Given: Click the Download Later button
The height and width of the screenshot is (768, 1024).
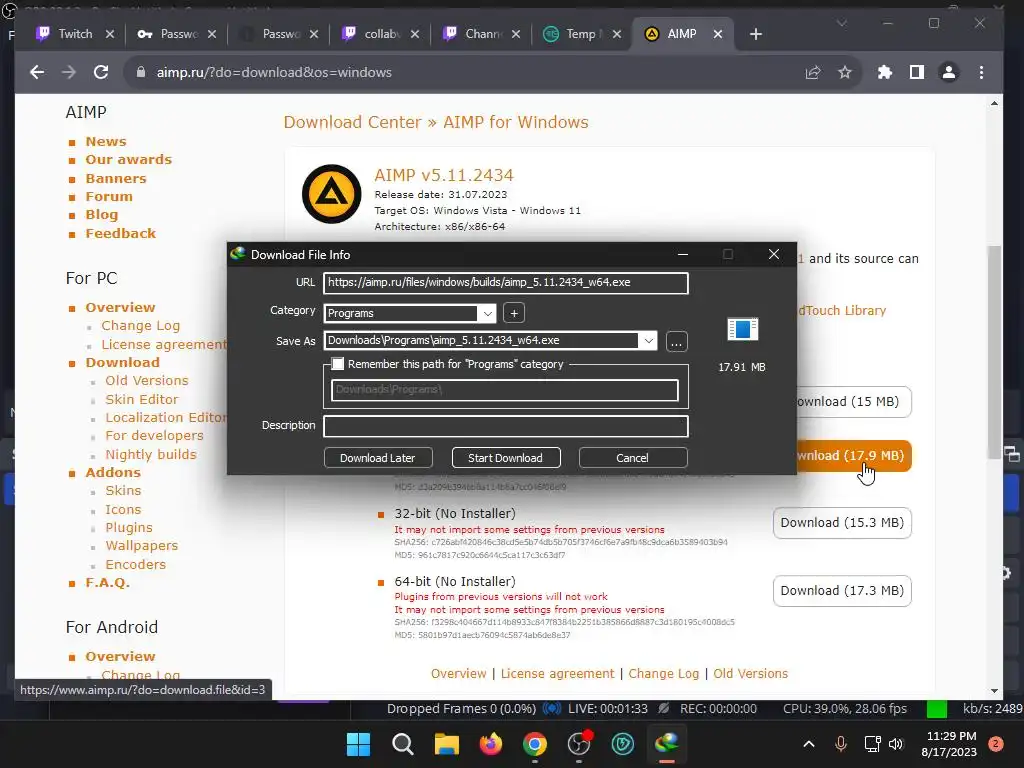Looking at the screenshot, I should (x=377, y=458).
